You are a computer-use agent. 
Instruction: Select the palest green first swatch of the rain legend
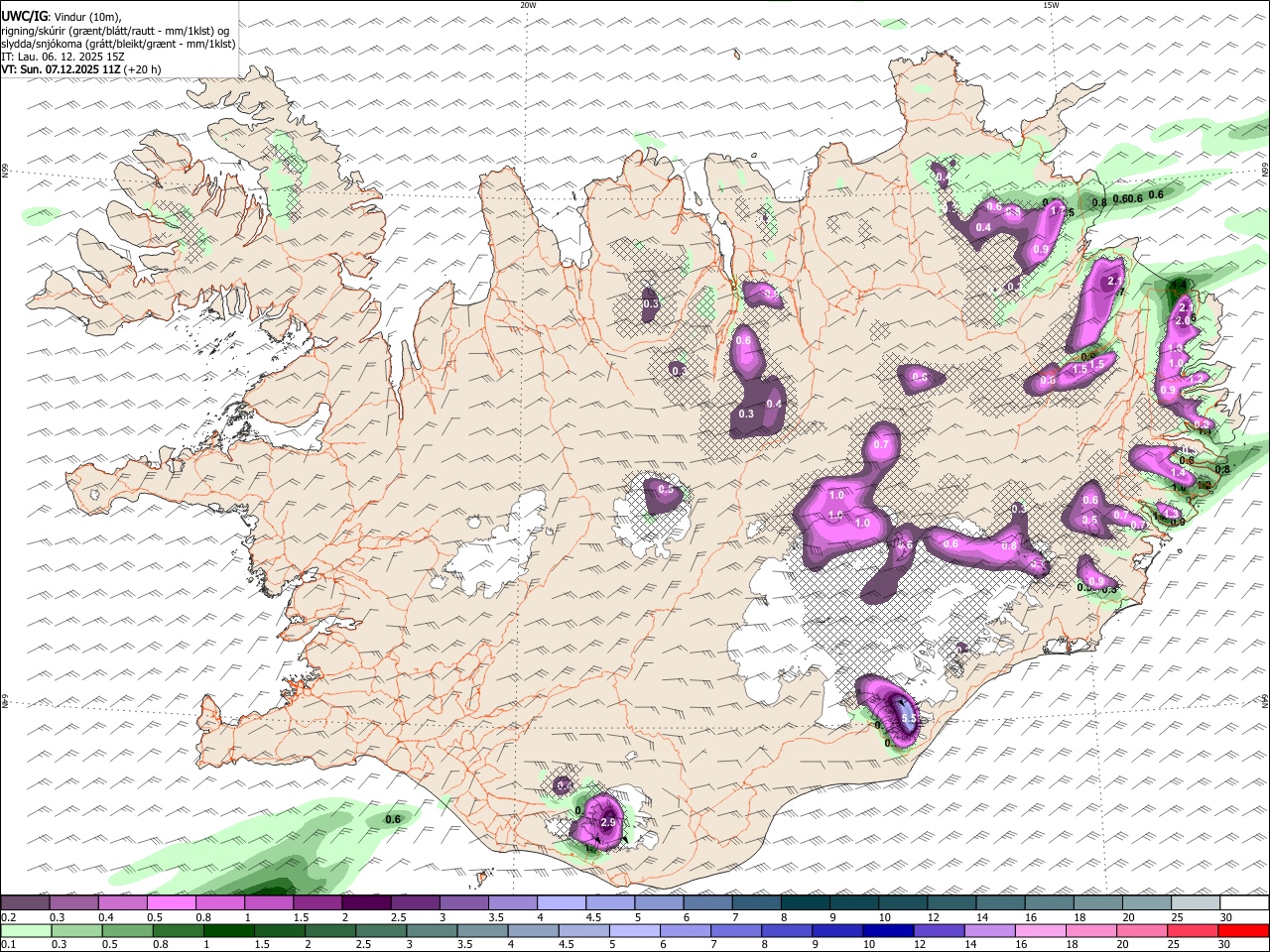point(26,930)
